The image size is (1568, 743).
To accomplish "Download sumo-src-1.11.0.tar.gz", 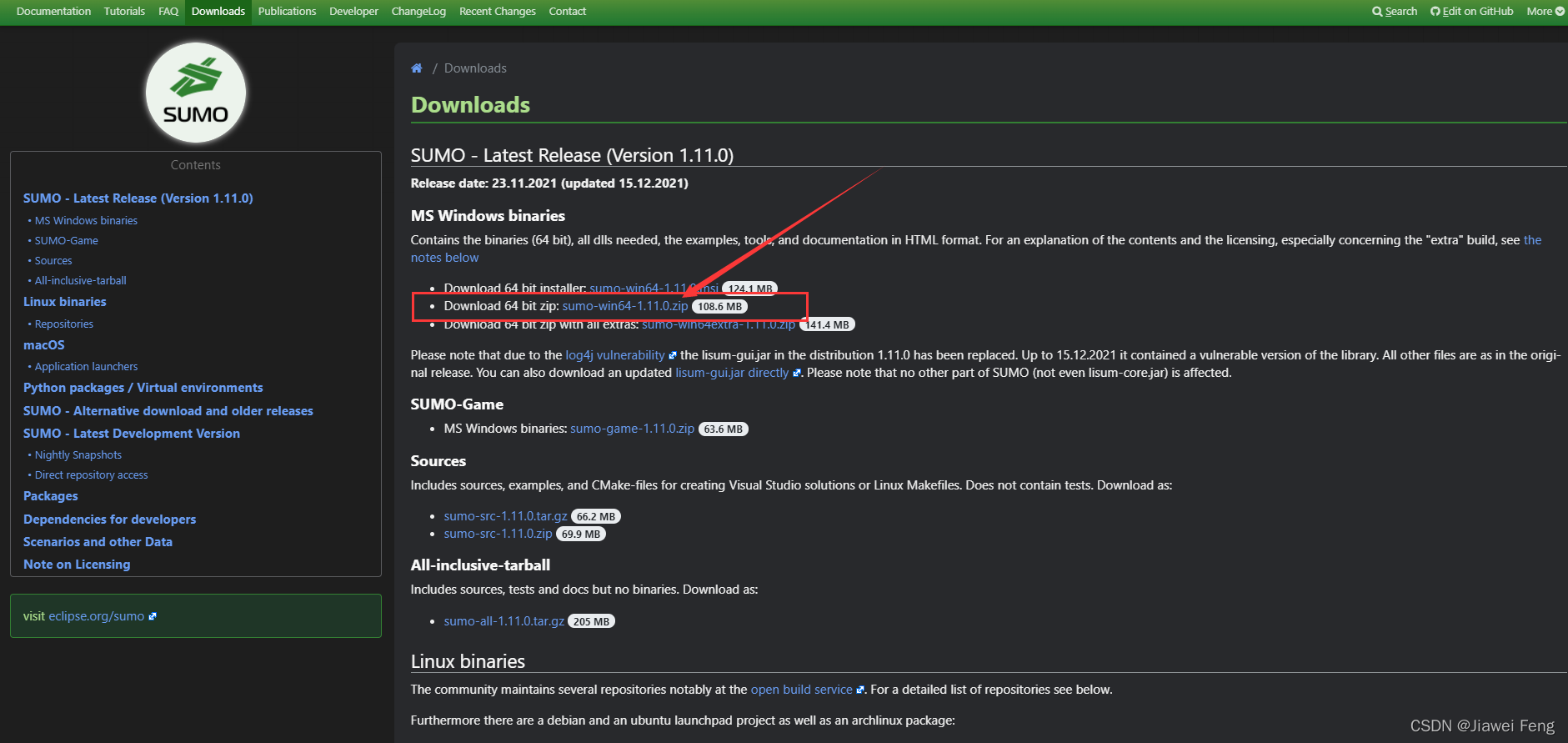I will 505,516.
